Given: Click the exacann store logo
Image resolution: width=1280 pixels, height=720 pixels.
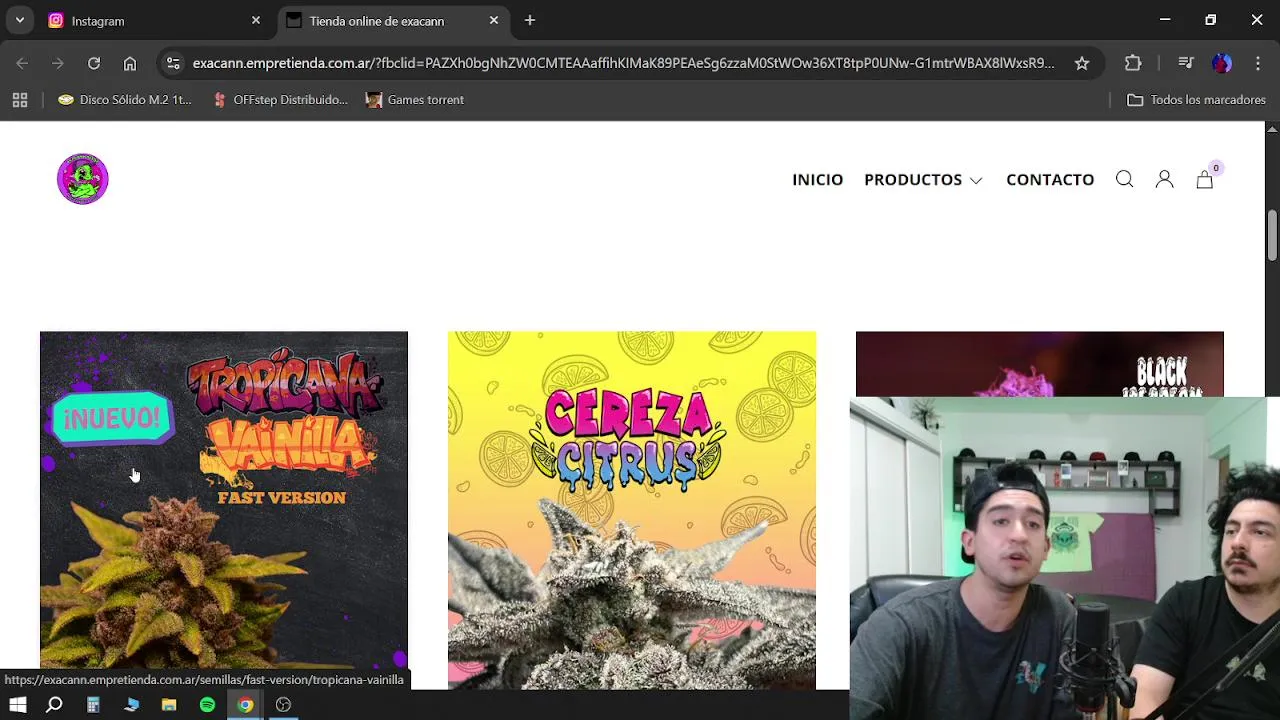Looking at the screenshot, I should coord(82,179).
